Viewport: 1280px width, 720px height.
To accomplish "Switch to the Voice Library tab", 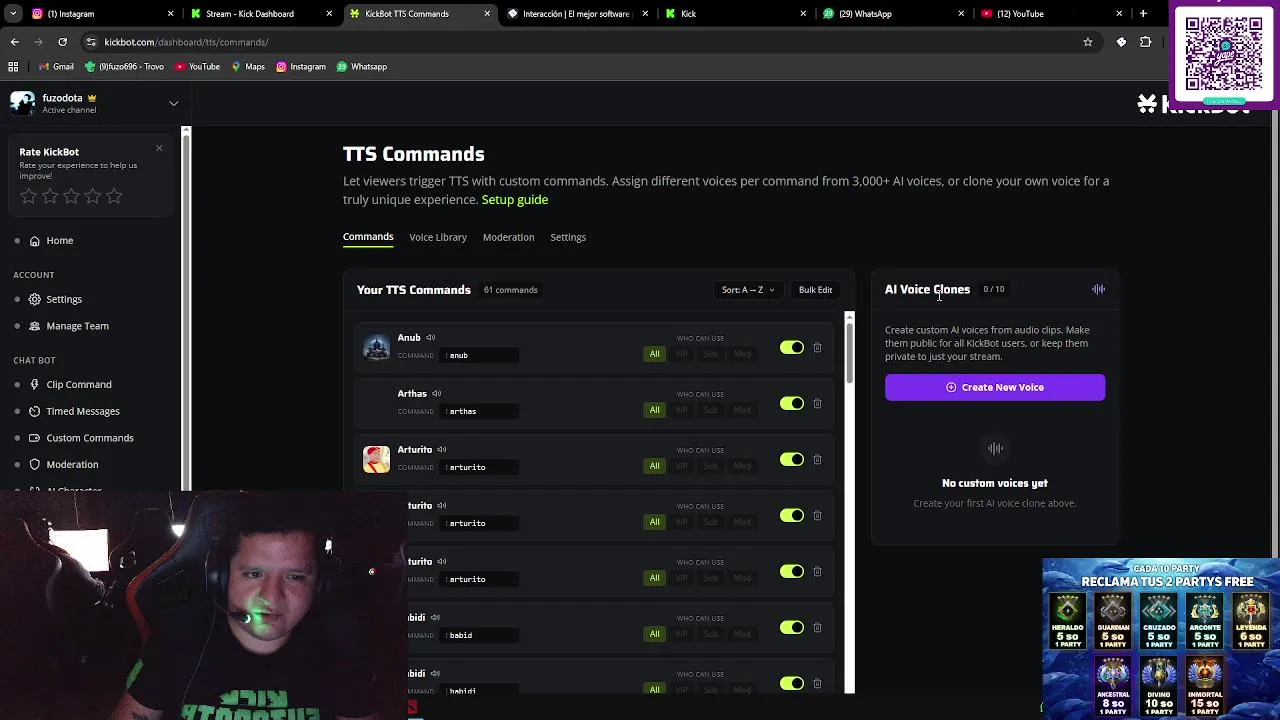I will (x=438, y=237).
